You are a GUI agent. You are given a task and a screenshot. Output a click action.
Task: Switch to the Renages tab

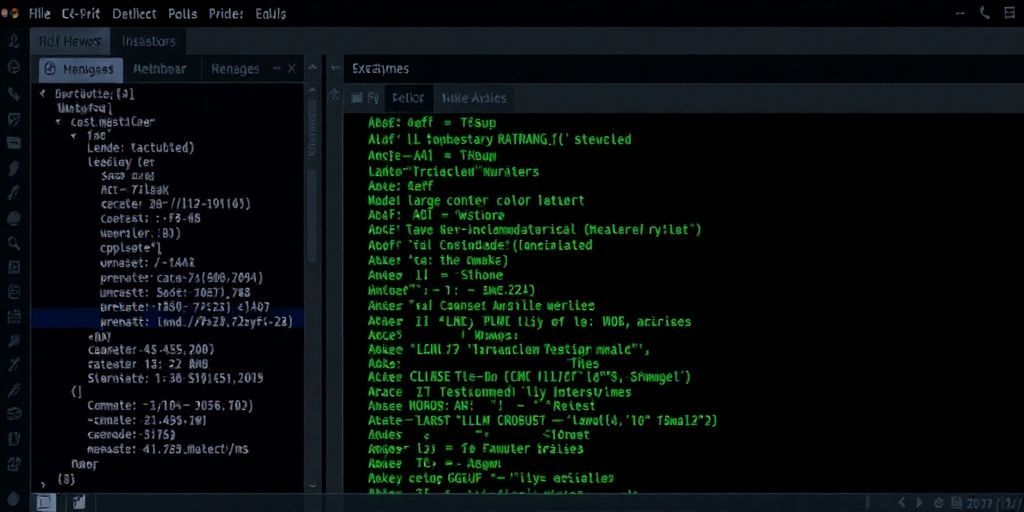tap(235, 69)
